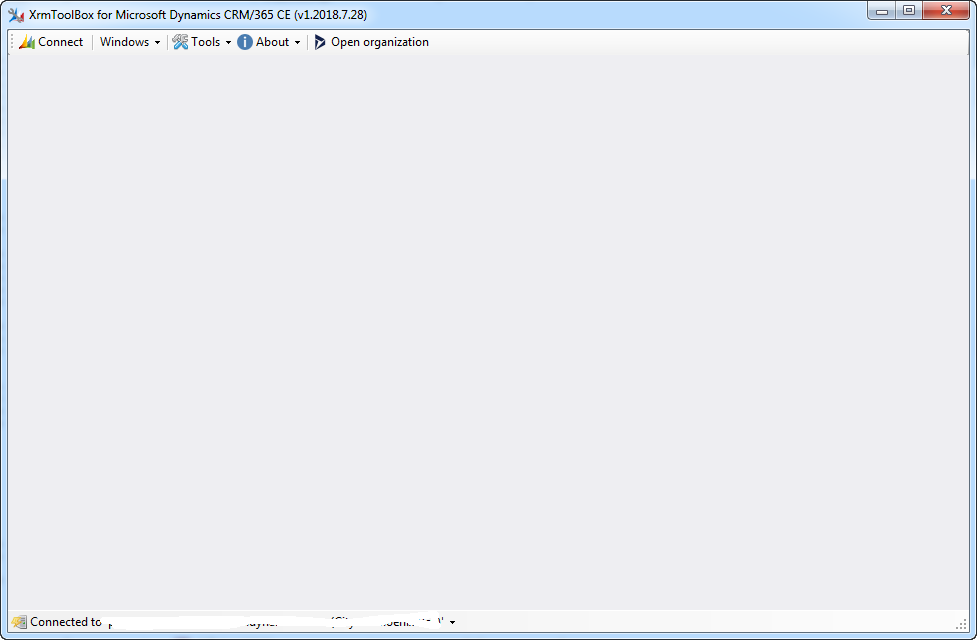
Task: Click the window resize grip corner
Action: coord(961,623)
